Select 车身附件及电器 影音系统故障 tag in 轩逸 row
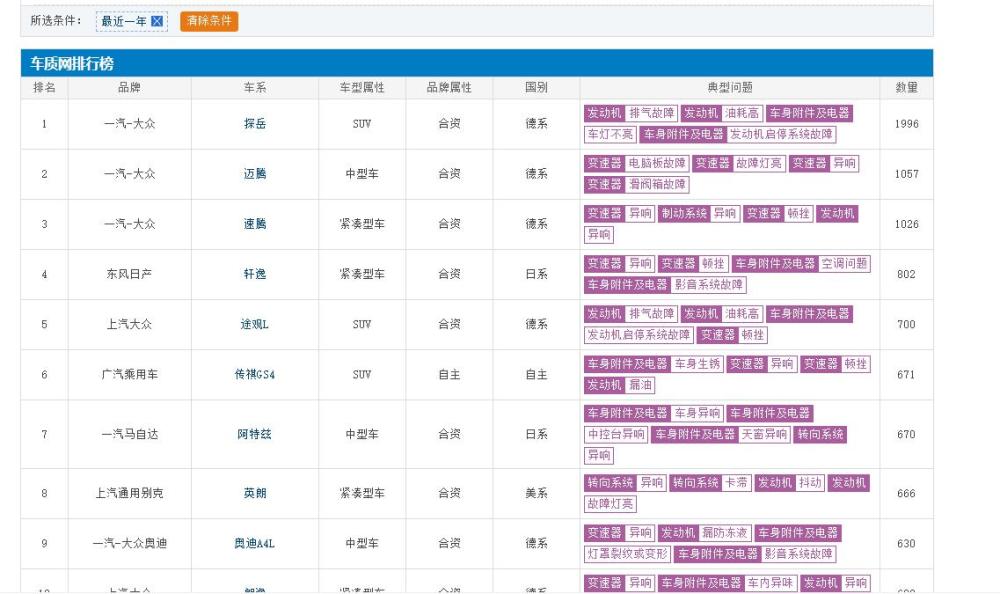Viewport: 1000px width, 594px height. (665, 285)
